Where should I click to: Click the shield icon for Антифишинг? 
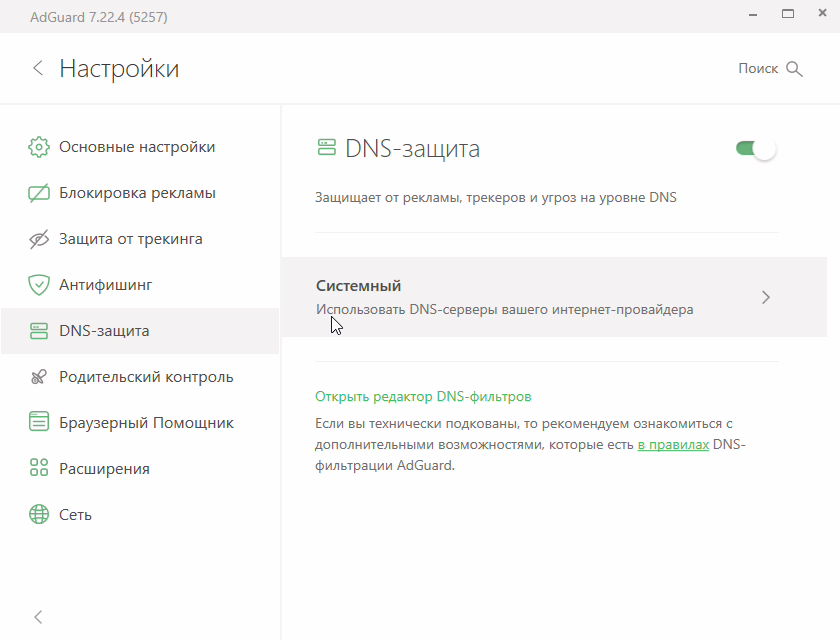tap(39, 285)
